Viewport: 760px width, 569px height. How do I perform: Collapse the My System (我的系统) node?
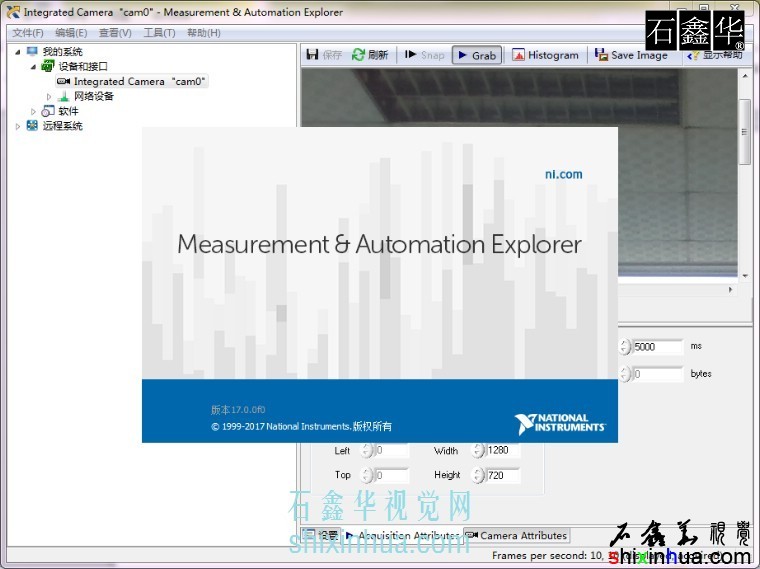(x=18, y=51)
